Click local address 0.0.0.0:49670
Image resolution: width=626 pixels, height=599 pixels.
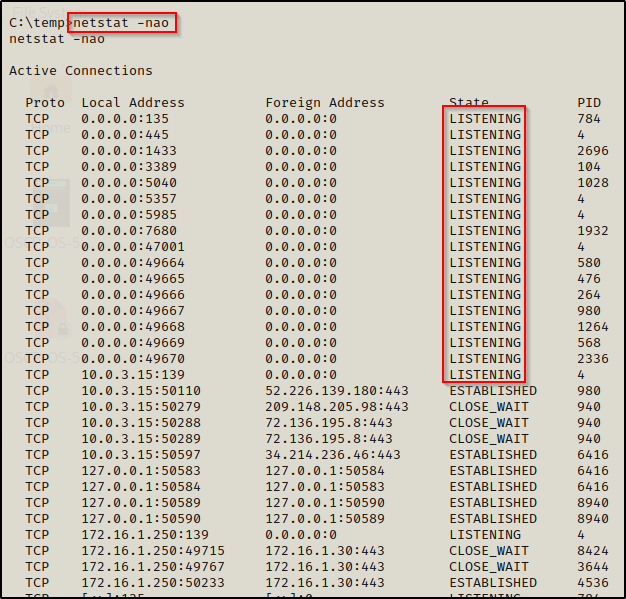(x=133, y=358)
